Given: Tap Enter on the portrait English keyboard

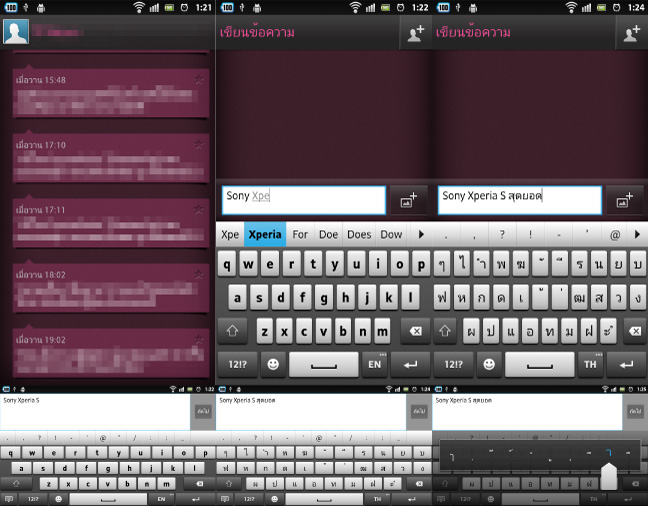Looking at the screenshot, I should [410, 364].
